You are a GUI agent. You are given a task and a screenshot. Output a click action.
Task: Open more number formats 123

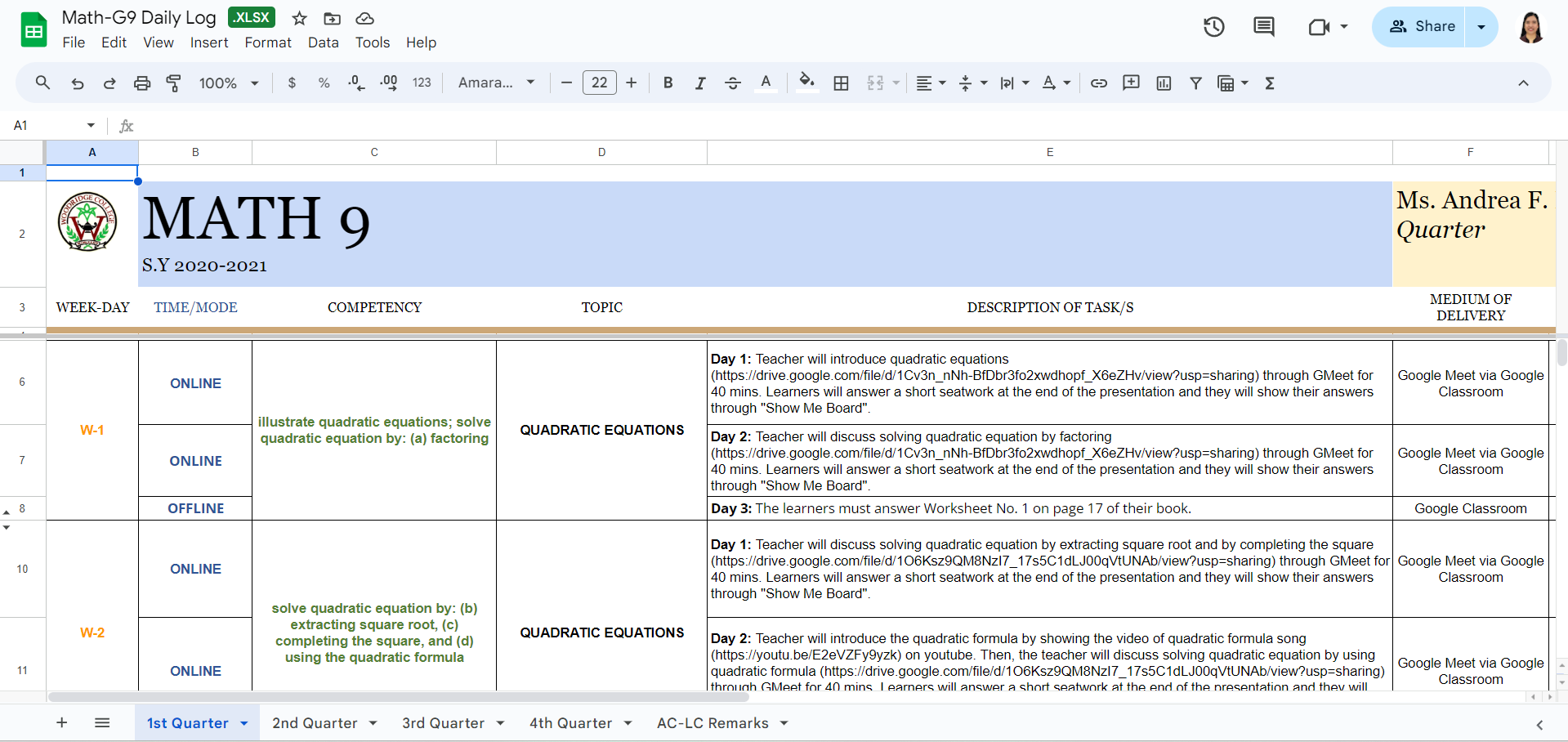(x=422, y=83)
